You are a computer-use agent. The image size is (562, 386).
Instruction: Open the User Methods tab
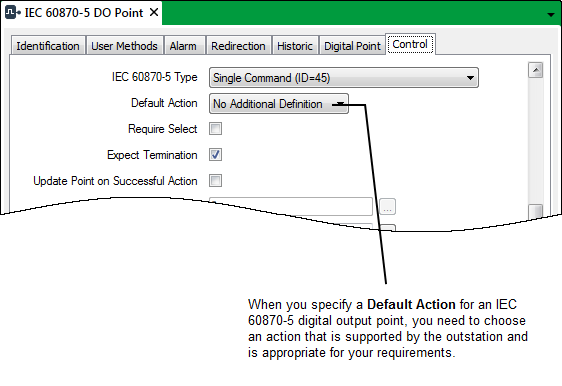[124, 46]
